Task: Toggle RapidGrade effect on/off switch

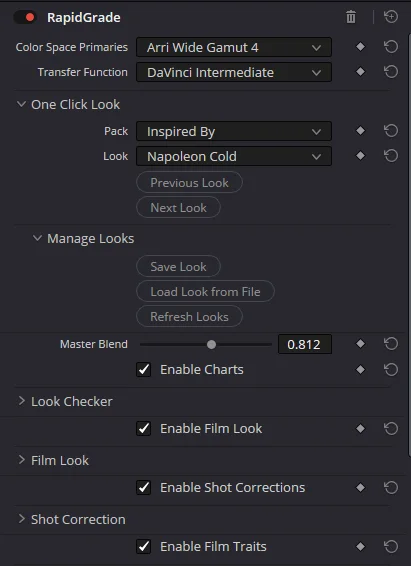Action: pyautogui.click(x=25, y=17)
